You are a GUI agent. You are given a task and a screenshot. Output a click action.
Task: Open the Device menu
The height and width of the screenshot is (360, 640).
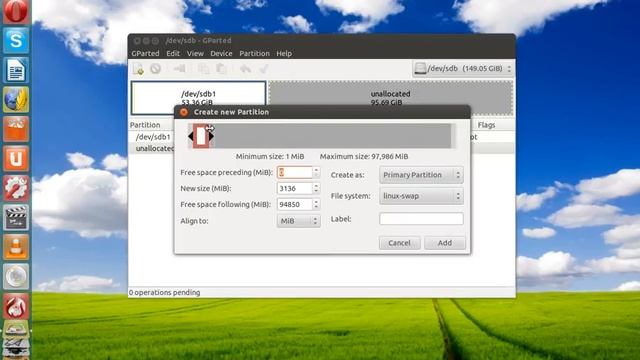(221, 53)
